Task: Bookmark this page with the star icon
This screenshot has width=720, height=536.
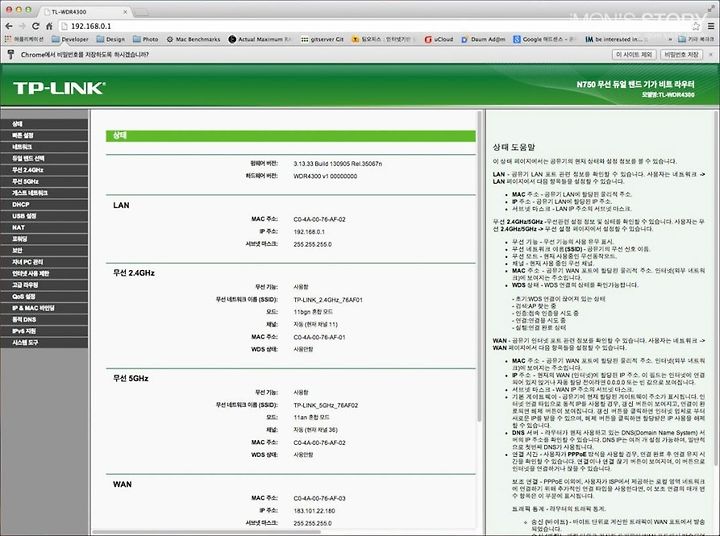Action: pyautogui.click(x=696, y=26)
